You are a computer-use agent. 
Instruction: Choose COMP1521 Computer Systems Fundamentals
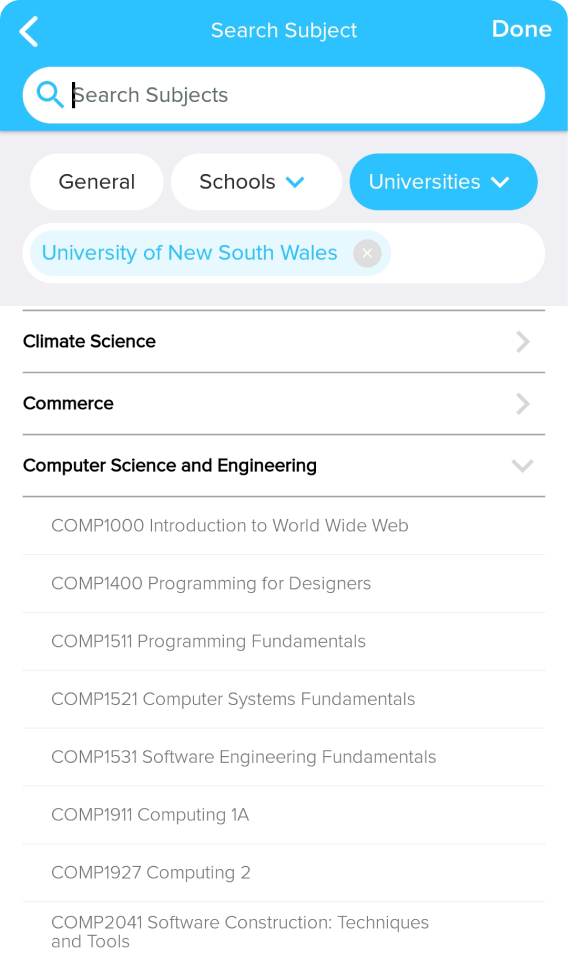(284, 699)
